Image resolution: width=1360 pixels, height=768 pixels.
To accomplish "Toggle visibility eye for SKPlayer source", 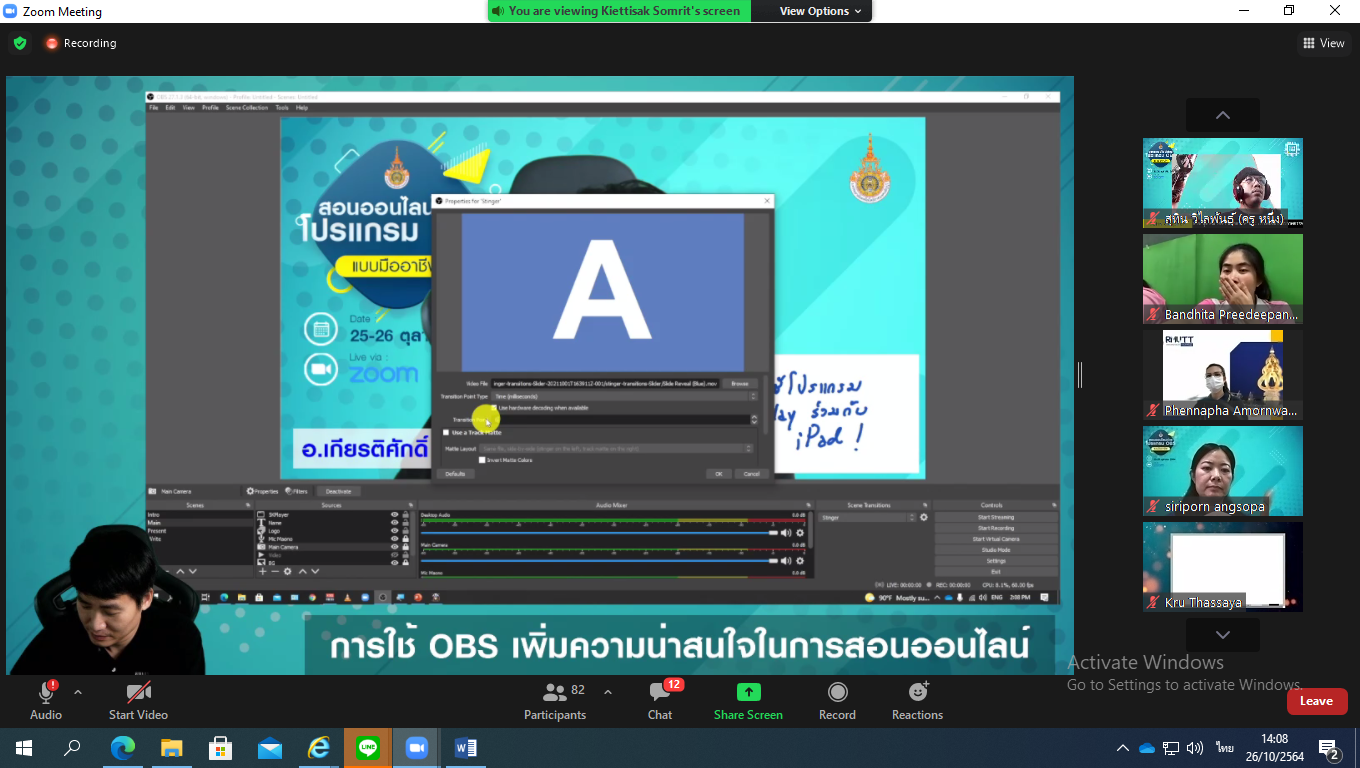I will pos(394,515).
